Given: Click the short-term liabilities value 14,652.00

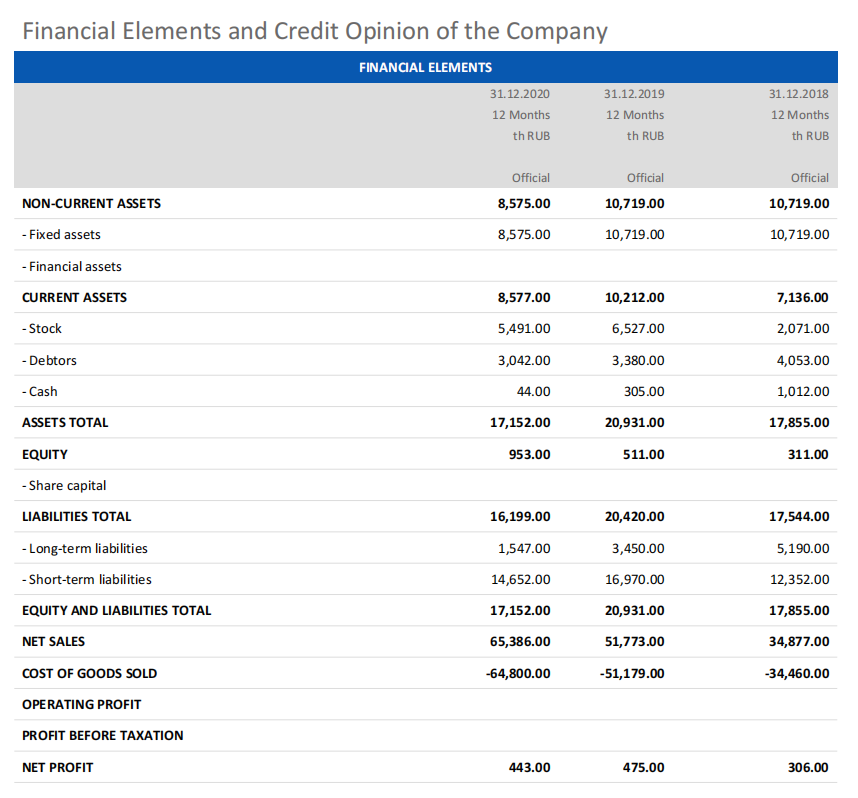Looking at the screenshot, I should tap(520, 580).
